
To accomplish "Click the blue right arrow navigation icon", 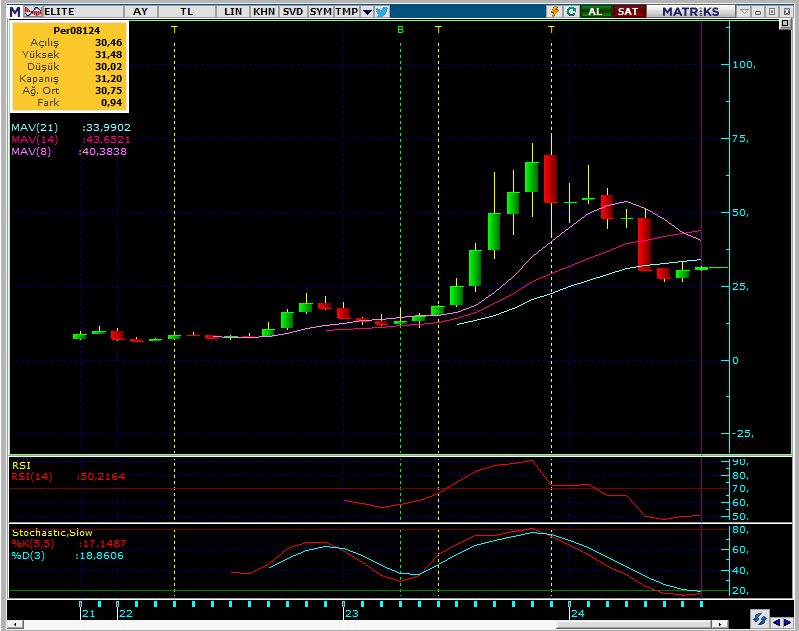I will 788,621.
